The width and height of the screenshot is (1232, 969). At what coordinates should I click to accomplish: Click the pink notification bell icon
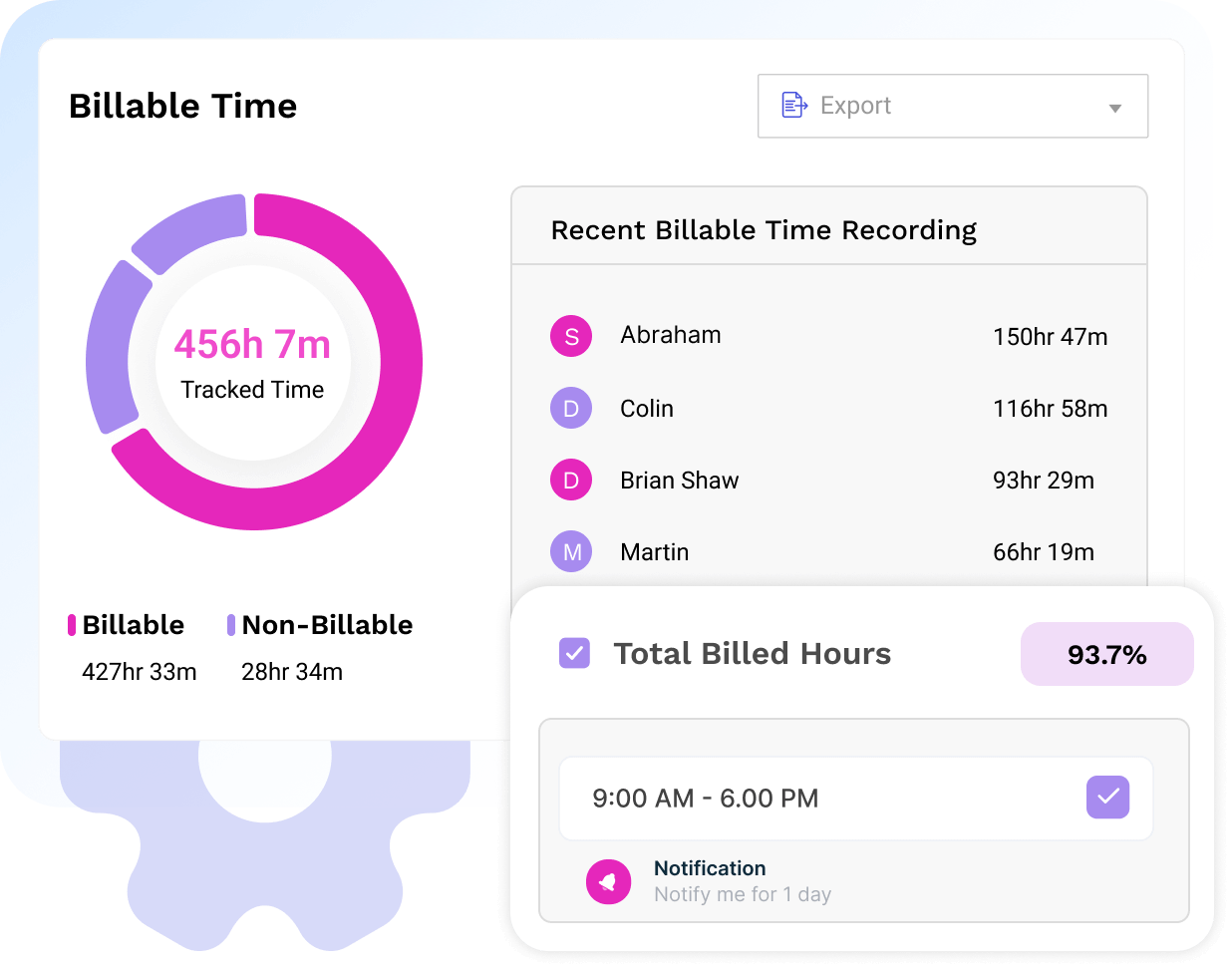point(608,882)
